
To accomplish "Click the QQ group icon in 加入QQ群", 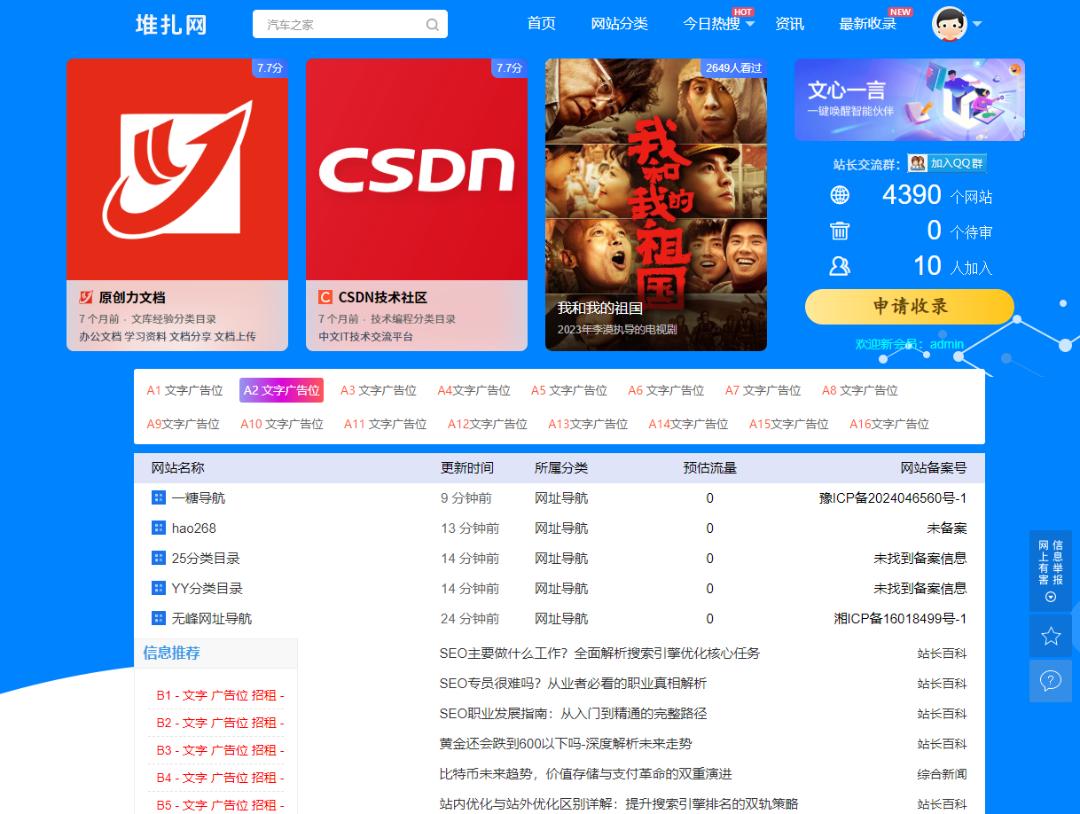I will tap(917, 163).
